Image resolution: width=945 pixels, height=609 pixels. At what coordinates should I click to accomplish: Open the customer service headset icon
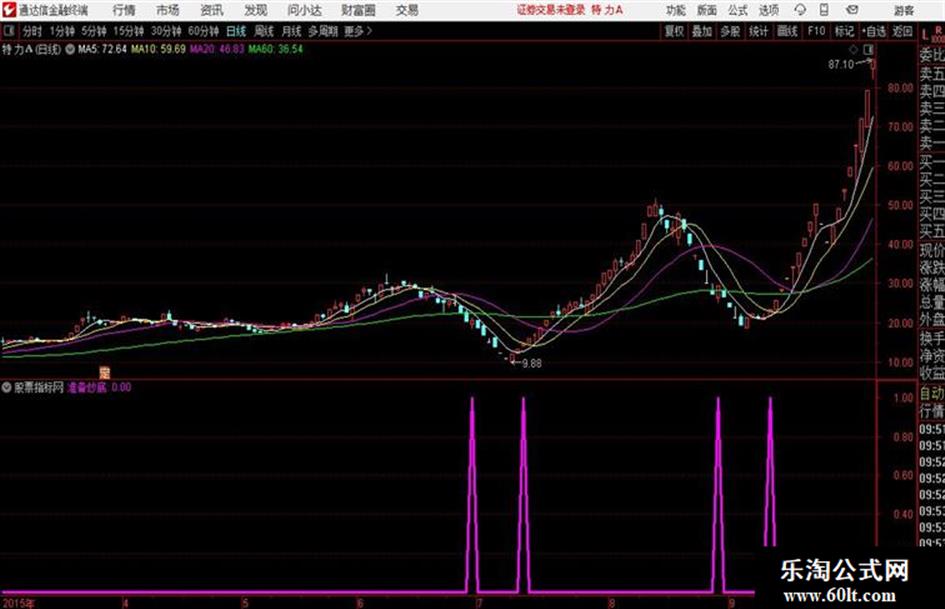[x=800, y=10]
